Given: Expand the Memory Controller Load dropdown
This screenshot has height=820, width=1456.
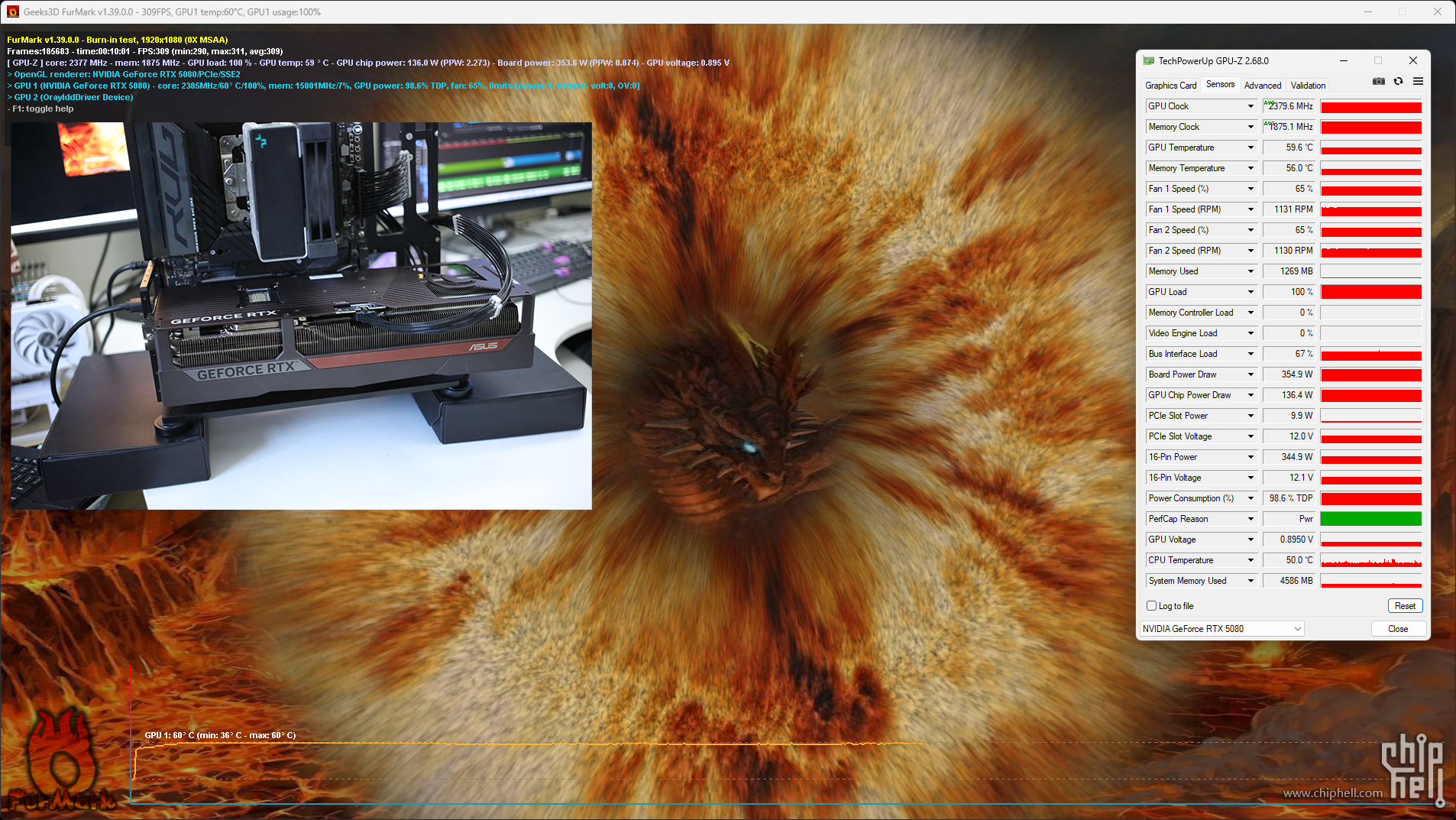Looking at the screenshot, I should click(x=1251, y=313).
